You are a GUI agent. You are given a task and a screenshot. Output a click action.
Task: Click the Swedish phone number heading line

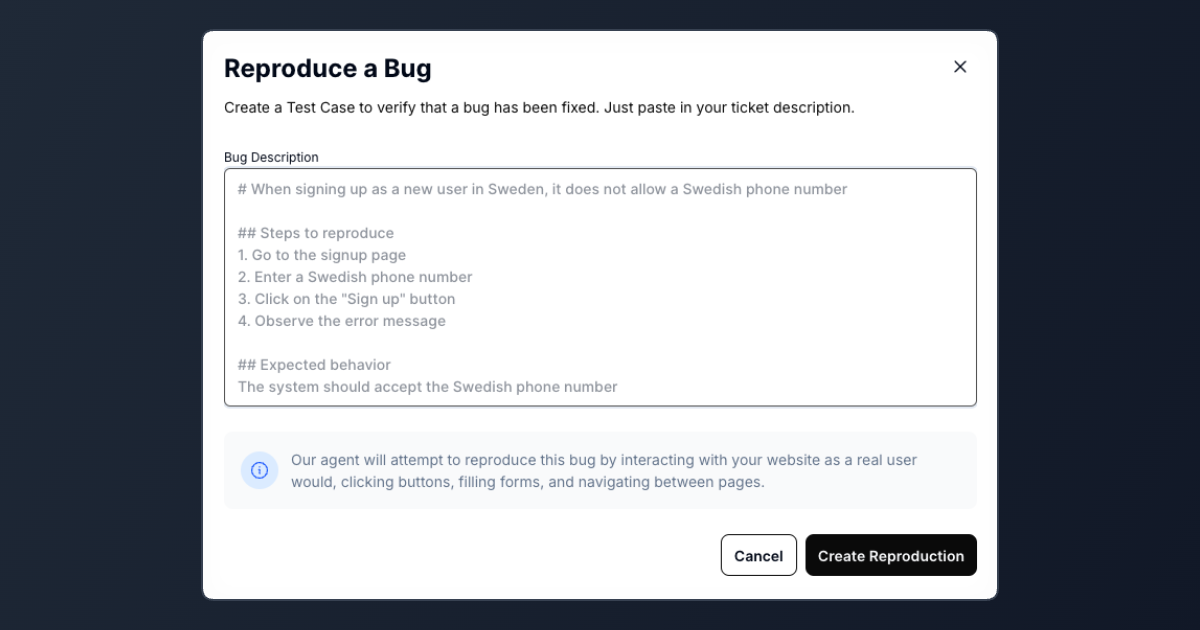click(x=542, y=189)
